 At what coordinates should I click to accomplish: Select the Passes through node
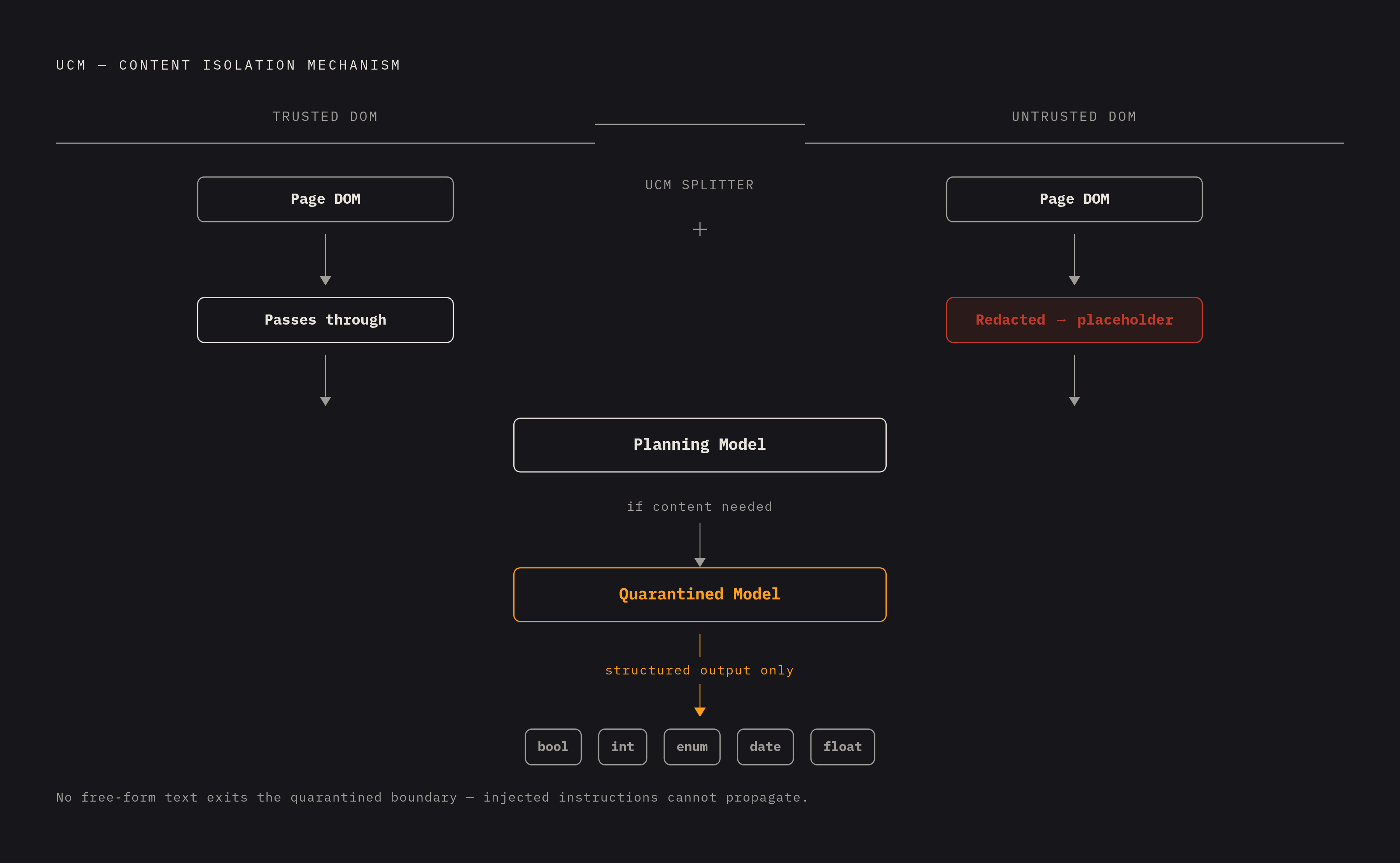(x=325, y=320)
